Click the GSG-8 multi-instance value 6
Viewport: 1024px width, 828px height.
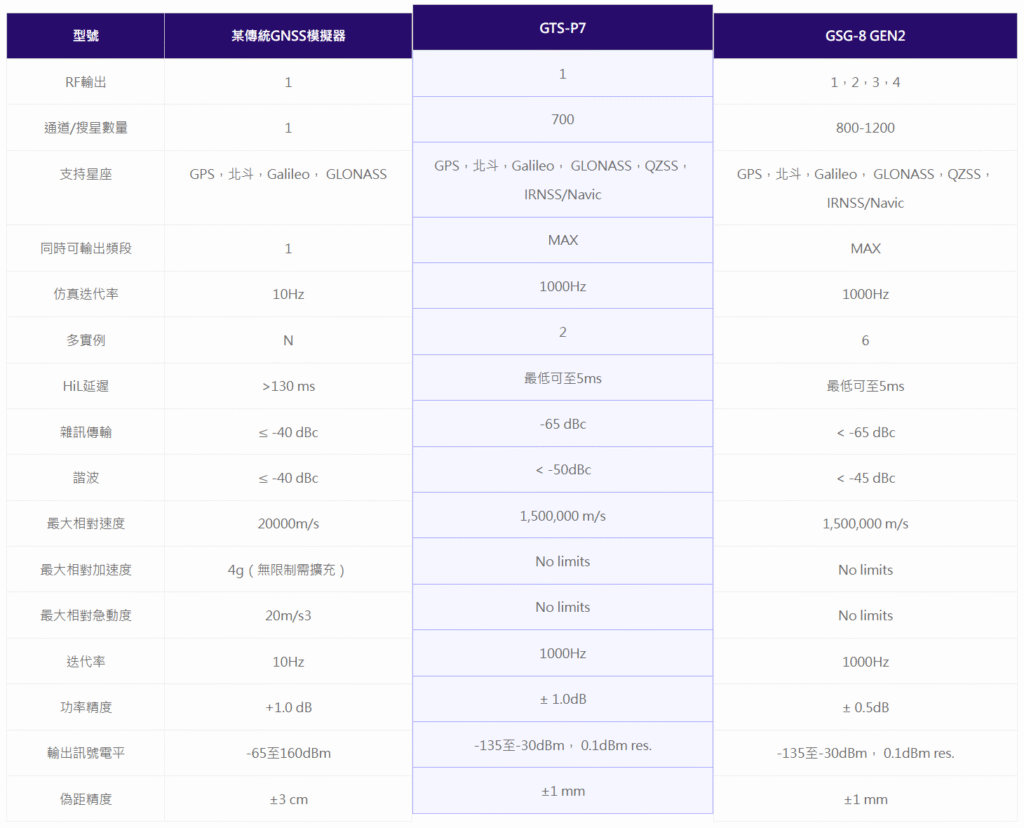point(865,340)
